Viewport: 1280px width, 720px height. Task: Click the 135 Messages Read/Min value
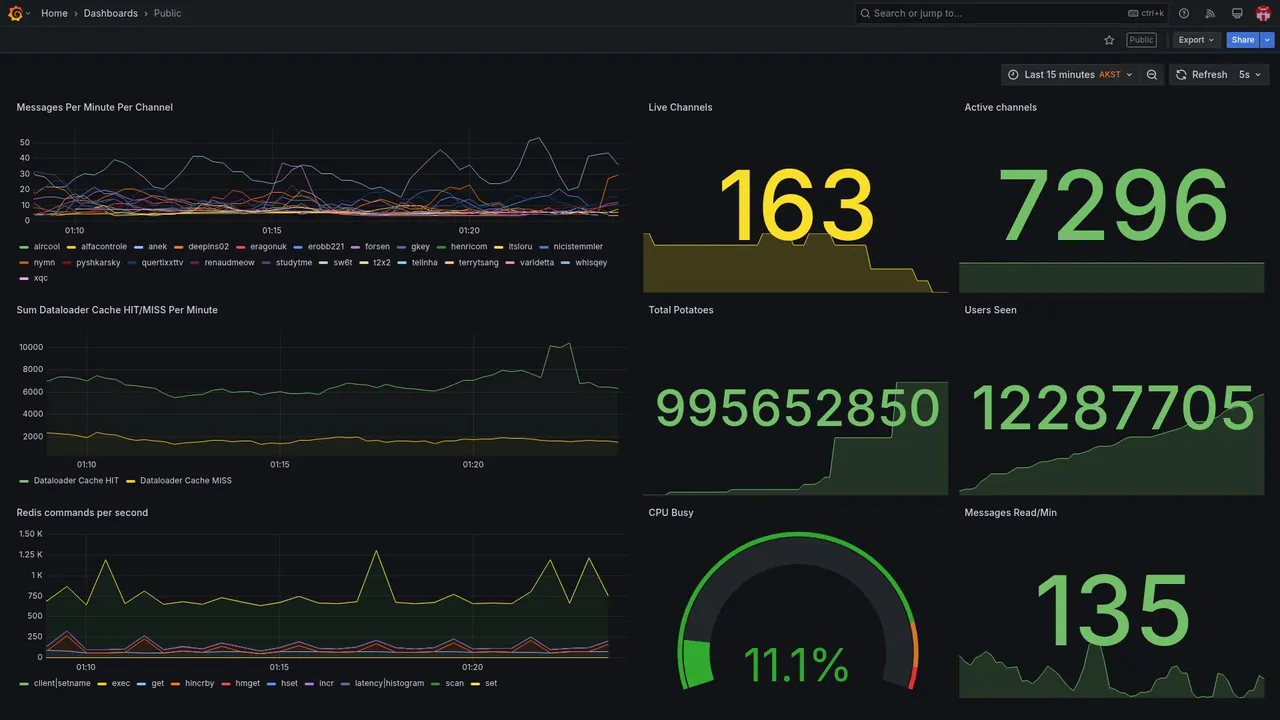(1112, 611)
